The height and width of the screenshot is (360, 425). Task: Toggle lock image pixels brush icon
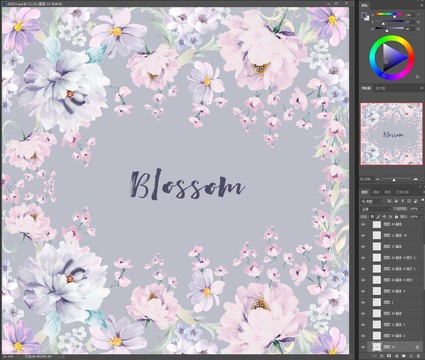click(x=378, y=217)
